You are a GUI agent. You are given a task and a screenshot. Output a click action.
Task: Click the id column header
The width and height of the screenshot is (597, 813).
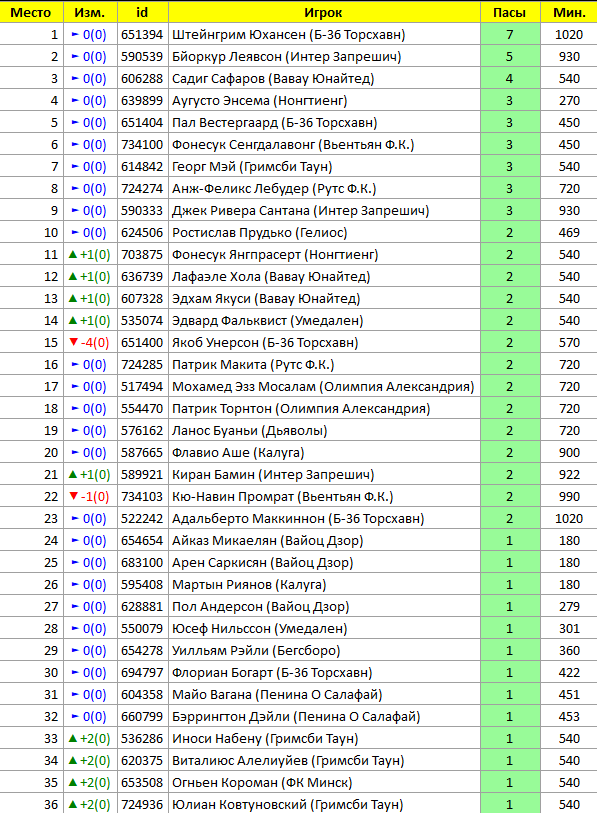(142, 12)
